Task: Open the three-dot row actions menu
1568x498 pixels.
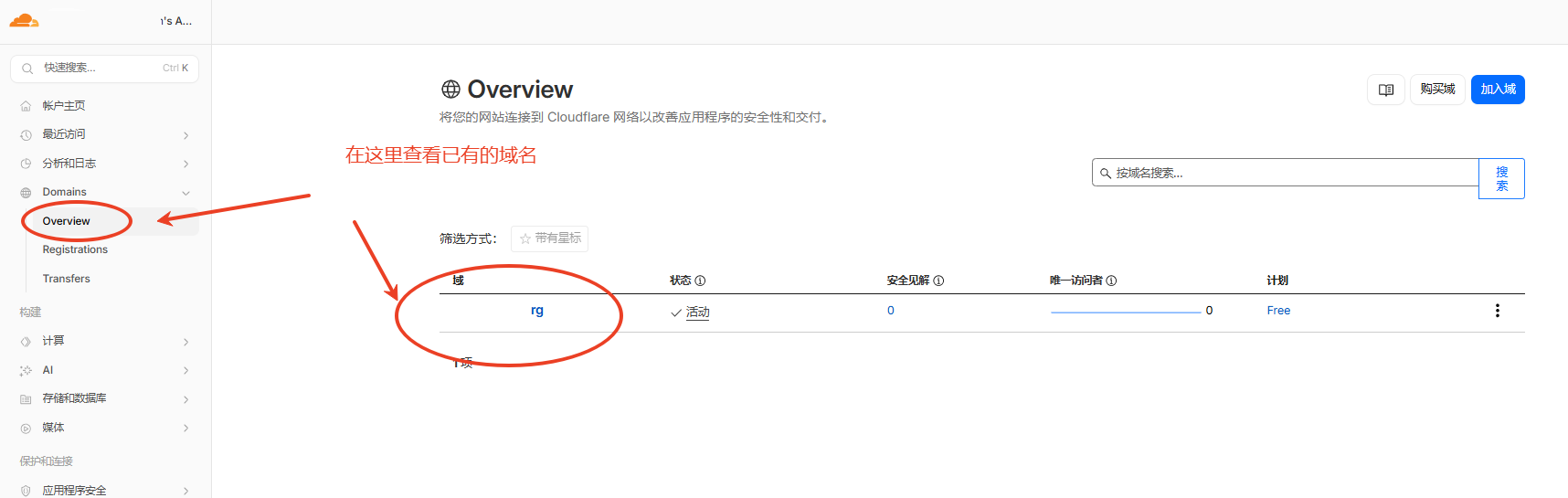Action: click(1497, 311)
